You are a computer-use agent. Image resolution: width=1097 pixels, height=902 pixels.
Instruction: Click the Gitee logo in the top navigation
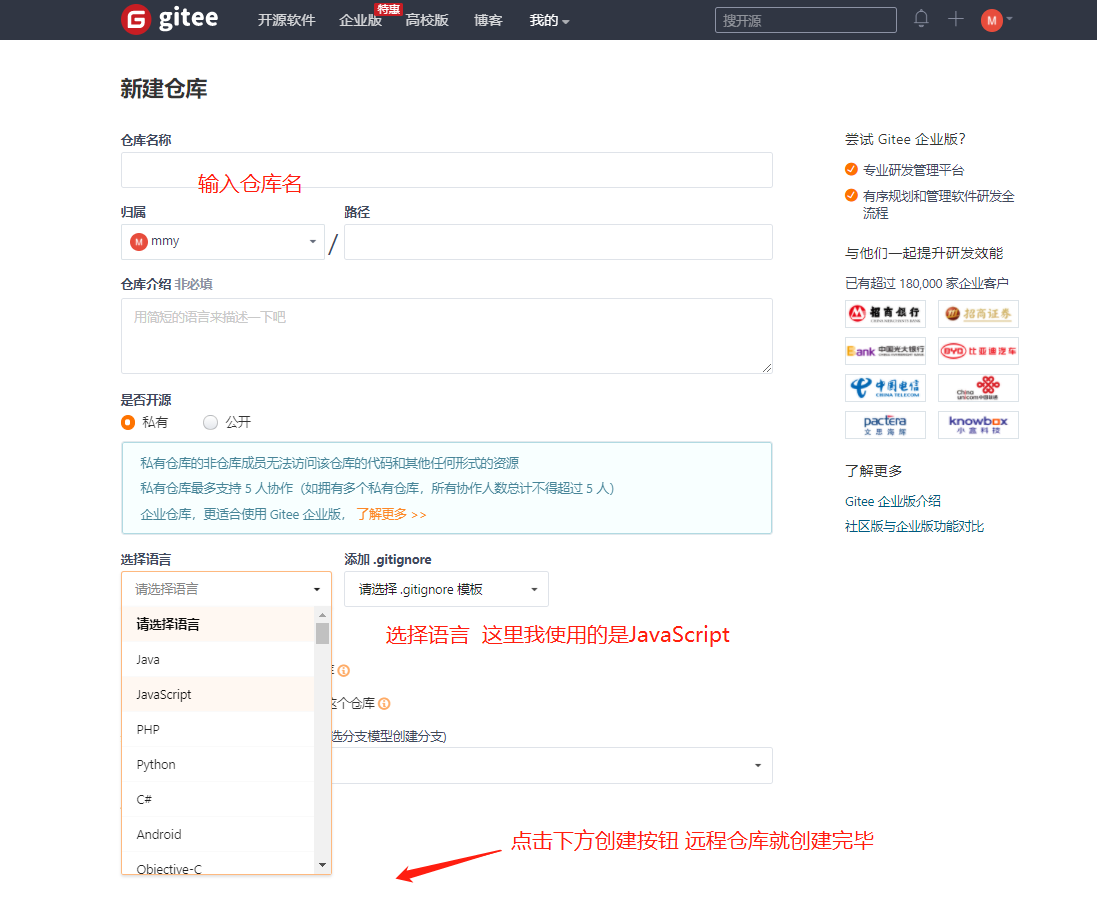click(x=168, y=19)
